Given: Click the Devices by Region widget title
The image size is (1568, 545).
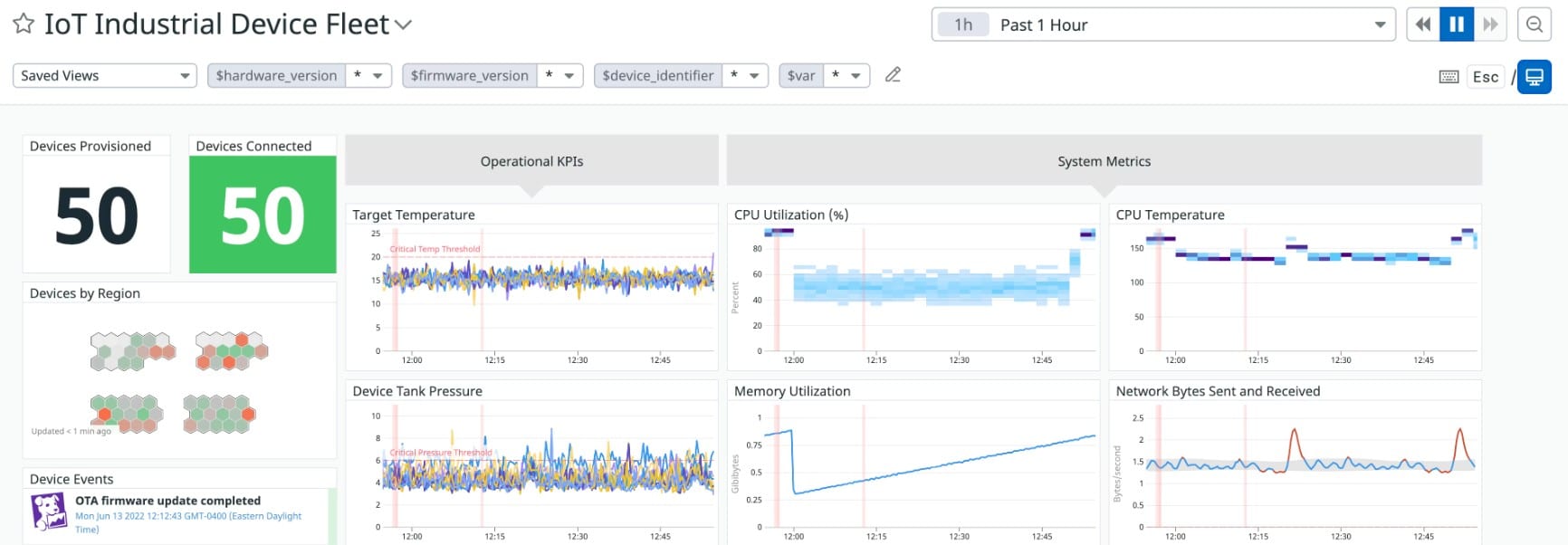Looking at the screenshot, I should tap(85, 293).
